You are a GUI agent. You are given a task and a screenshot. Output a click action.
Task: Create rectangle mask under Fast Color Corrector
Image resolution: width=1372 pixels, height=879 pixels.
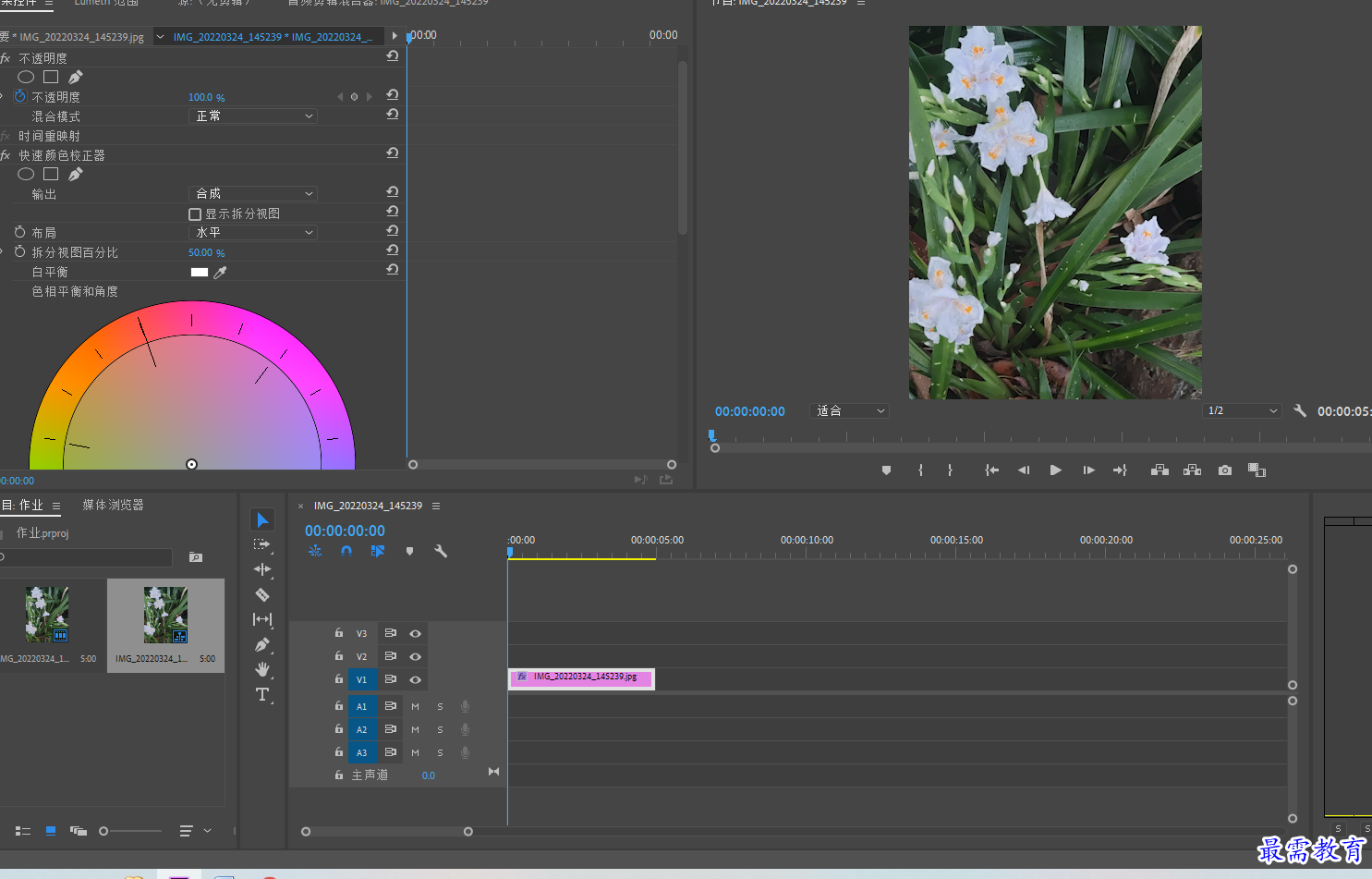coord(51,174)
